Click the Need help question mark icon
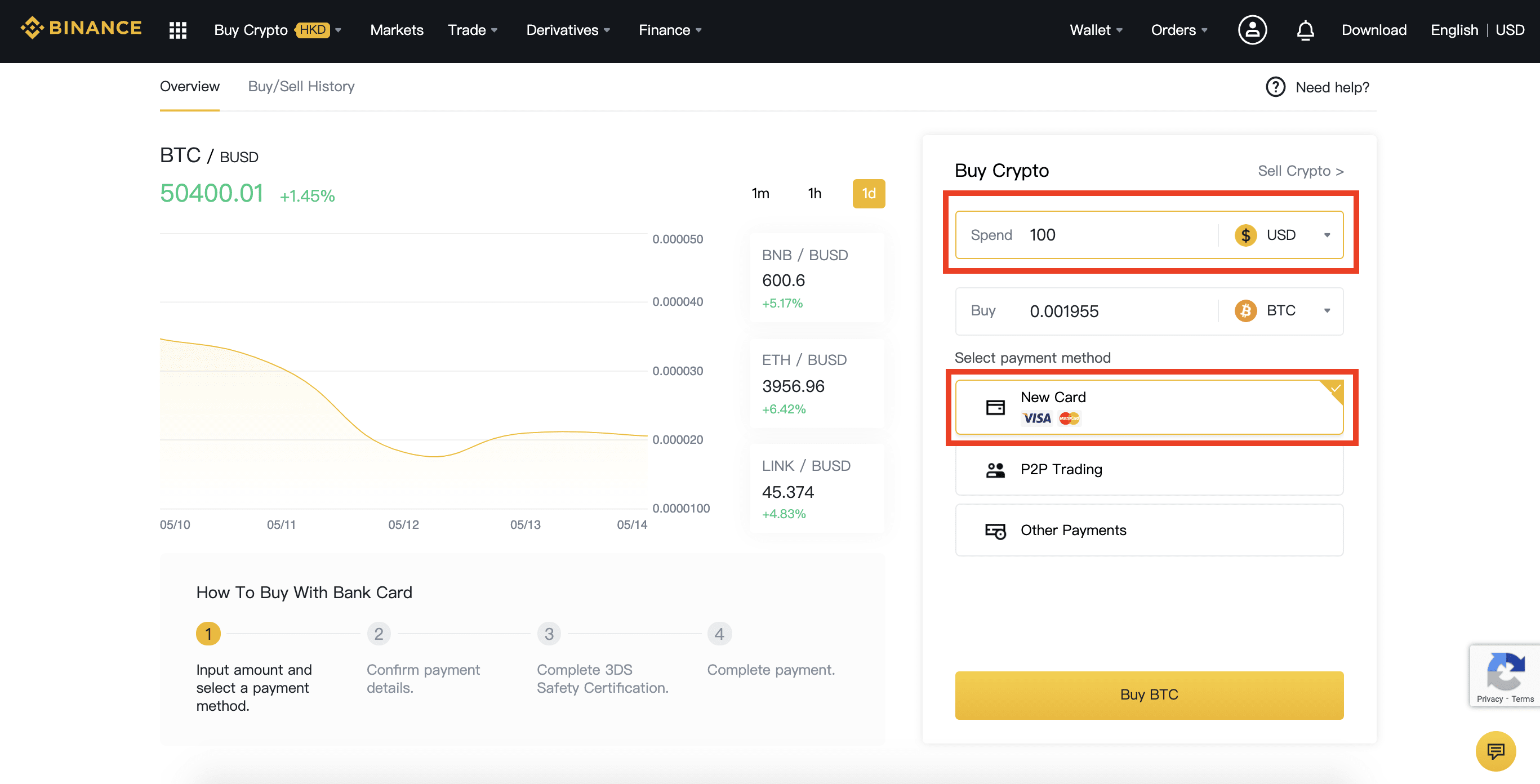The image size is (1540, 784). (x=1275, y=87)
